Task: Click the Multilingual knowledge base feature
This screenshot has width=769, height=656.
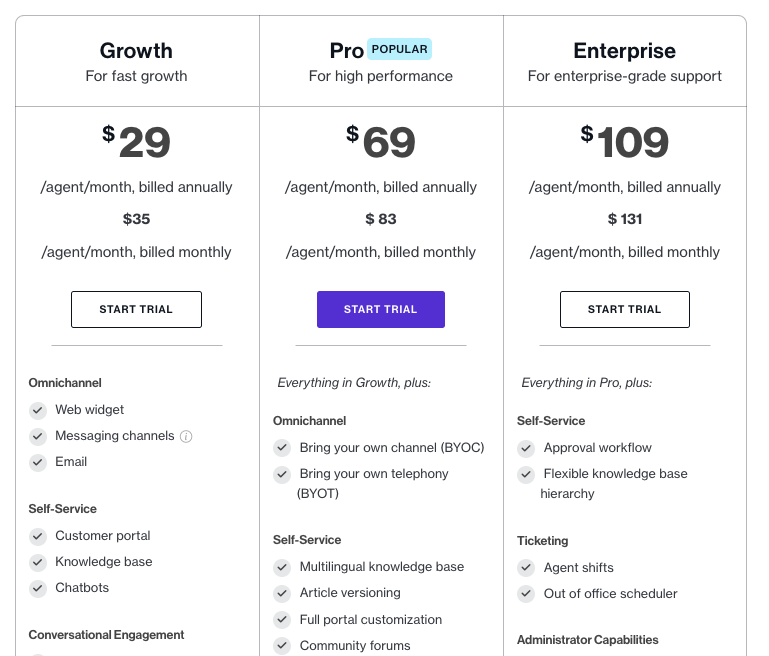Action: [x=382, y=567]
